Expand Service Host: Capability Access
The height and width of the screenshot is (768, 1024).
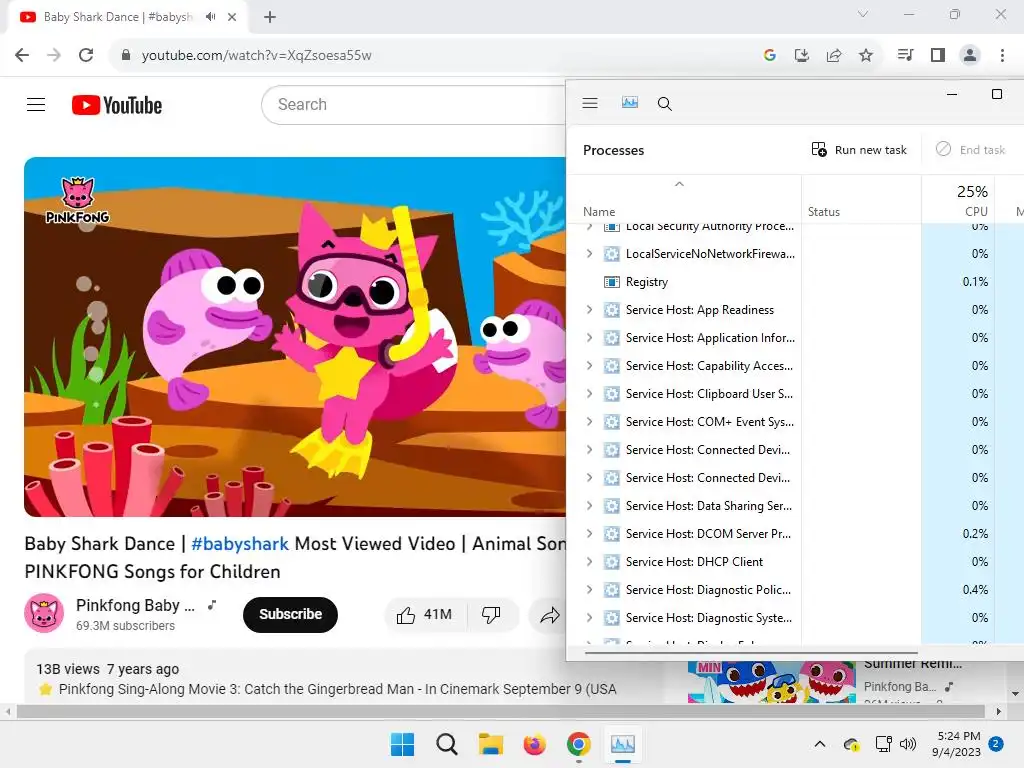[x=590, y=366]
